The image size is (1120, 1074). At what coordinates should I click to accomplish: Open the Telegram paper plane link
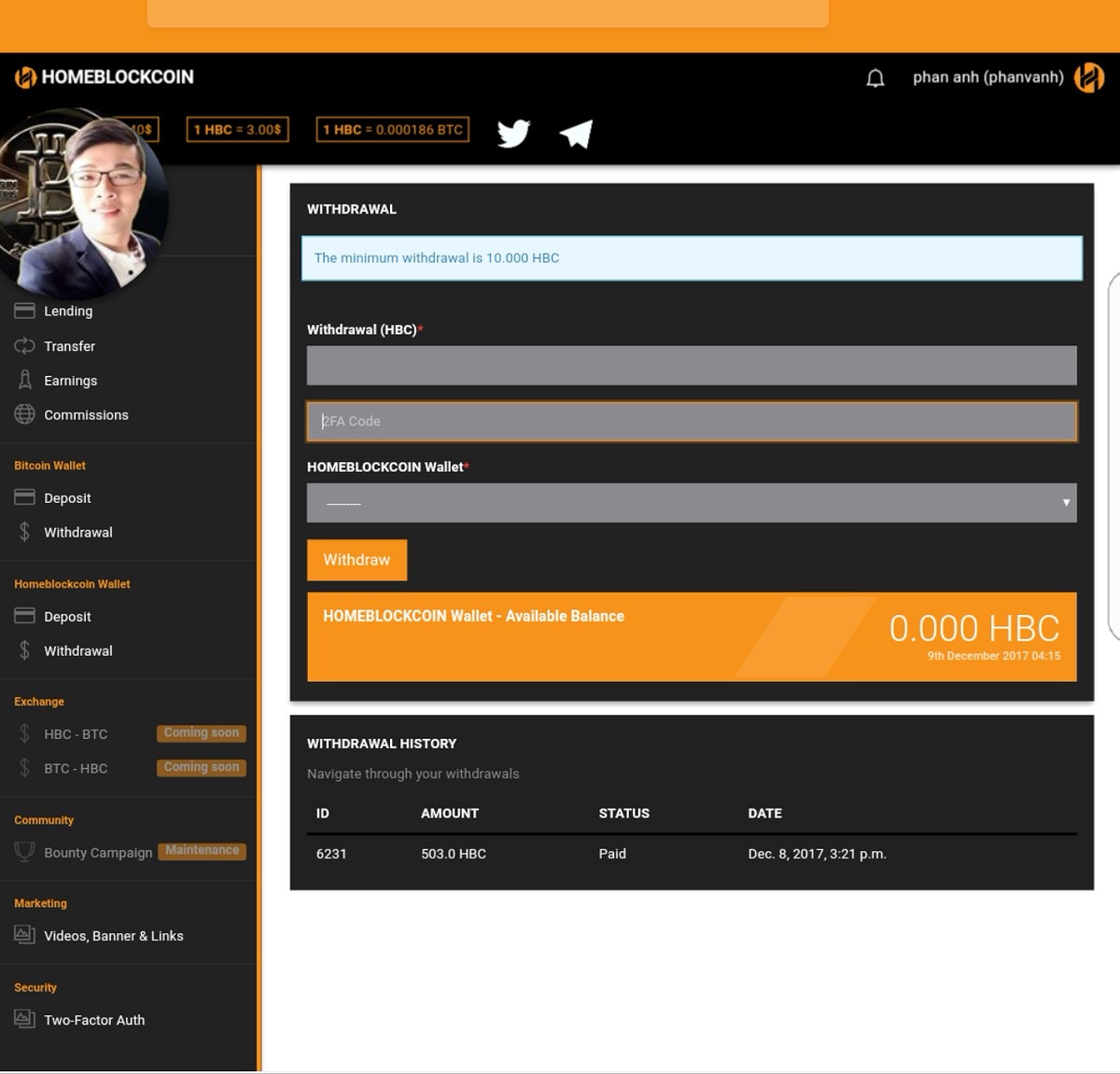click(x=576, y=133)
